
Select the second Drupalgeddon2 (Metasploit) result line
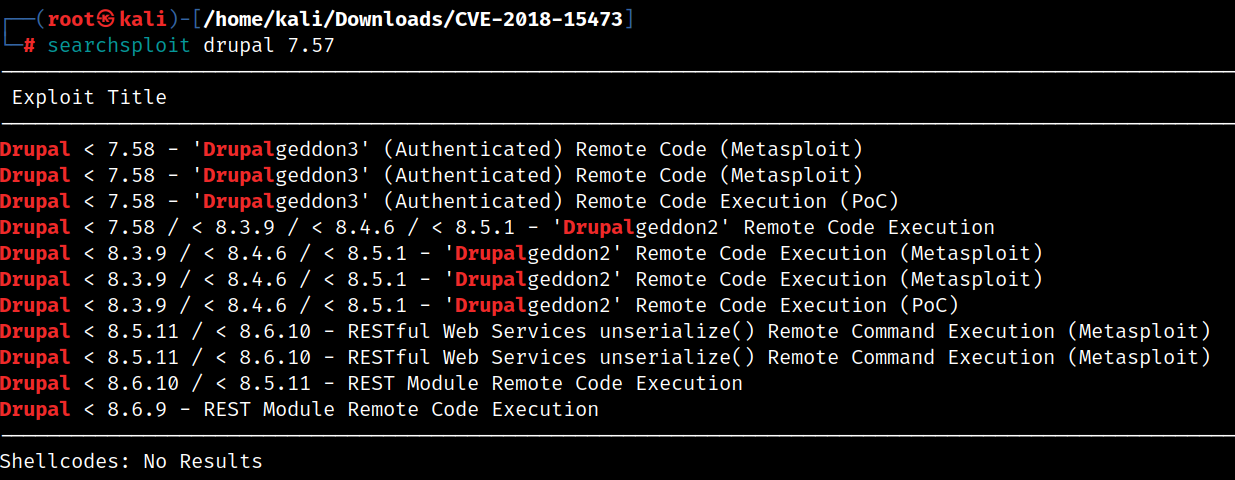[x=521, y=279]
